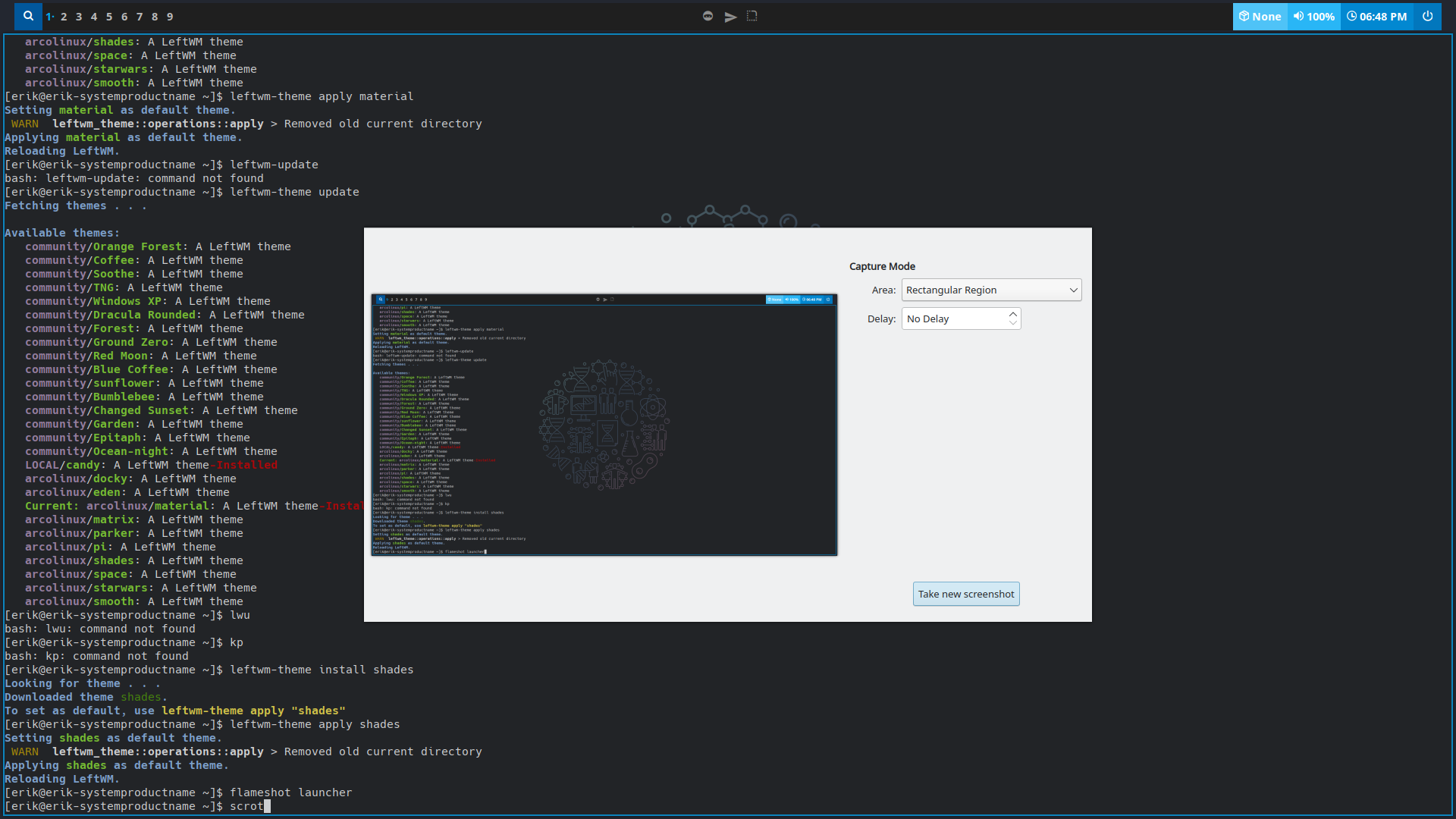Click the round chat bubble tray icon
1456x819 pixels.
pos(708,16)
